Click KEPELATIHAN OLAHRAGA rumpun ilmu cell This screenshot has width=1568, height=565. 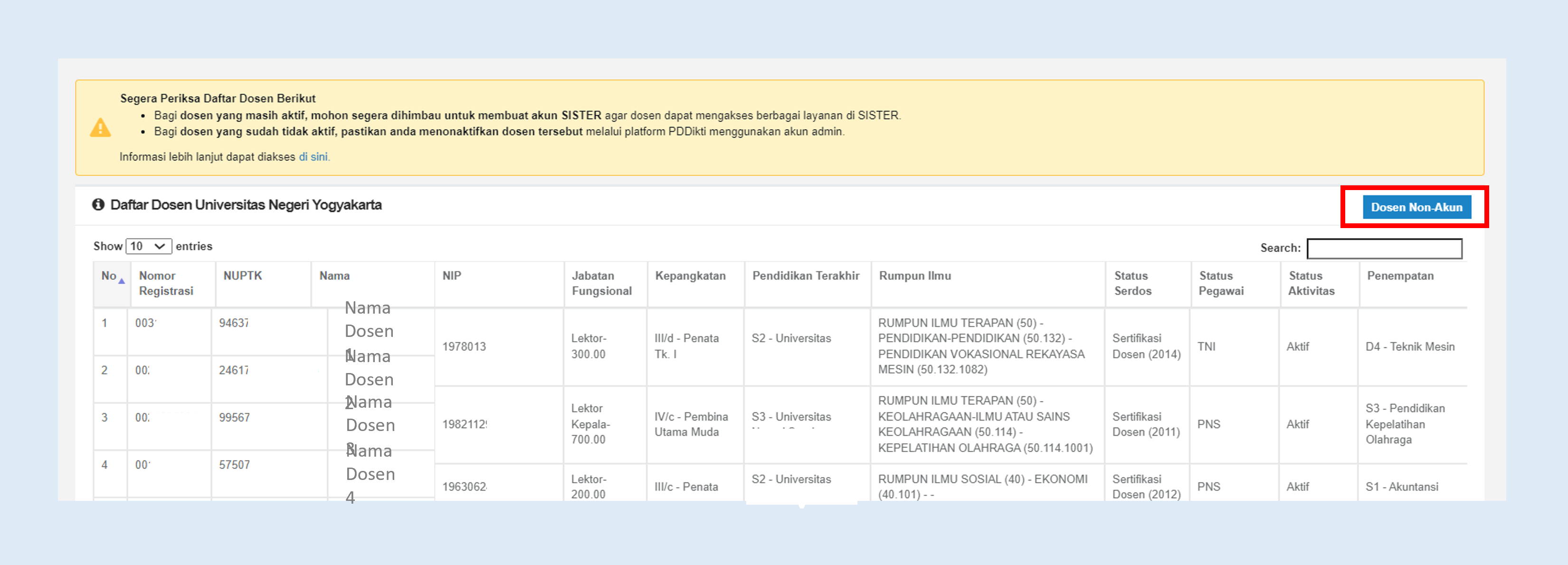coord(988,424)
